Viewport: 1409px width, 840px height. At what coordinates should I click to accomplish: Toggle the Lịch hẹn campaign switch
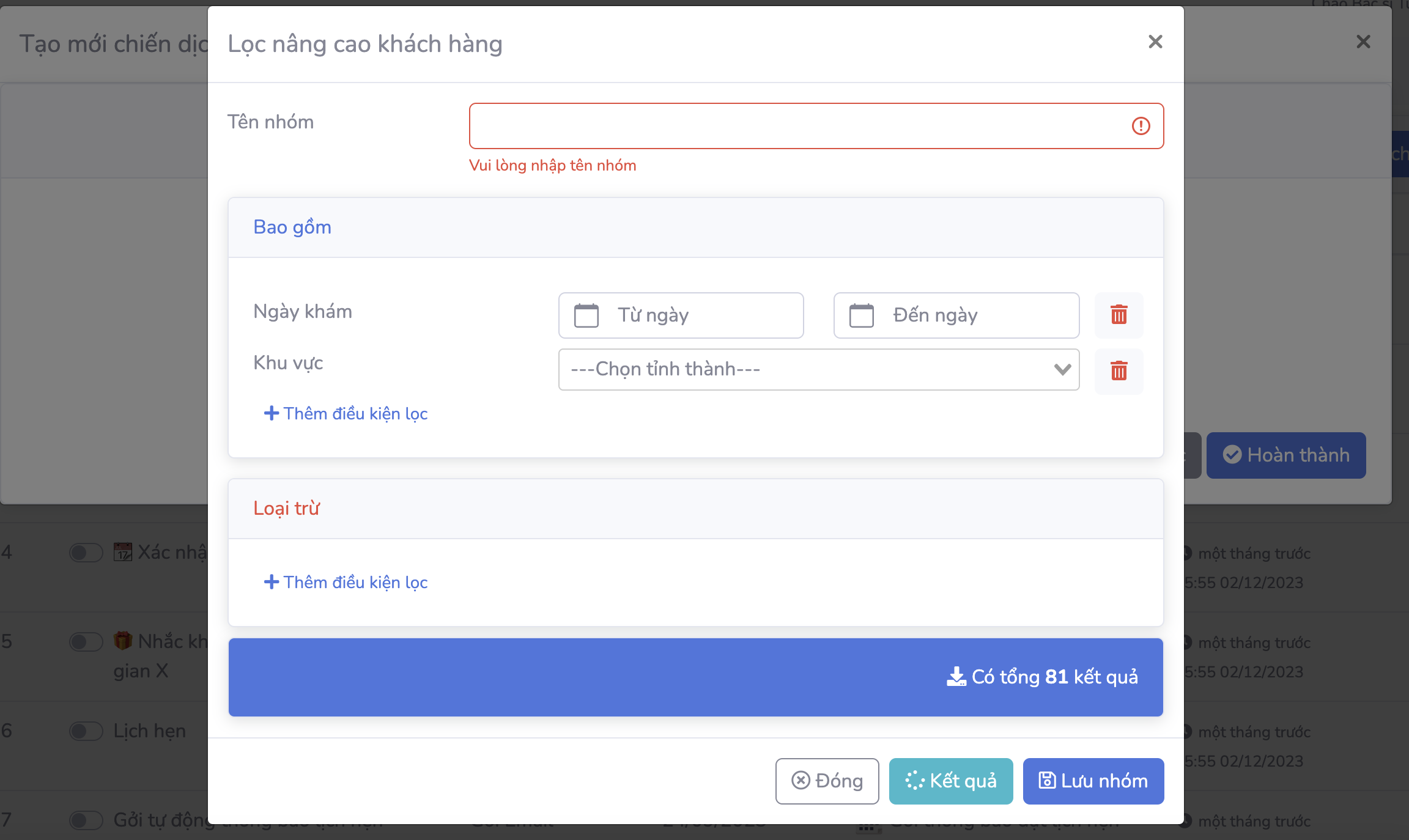86,731
